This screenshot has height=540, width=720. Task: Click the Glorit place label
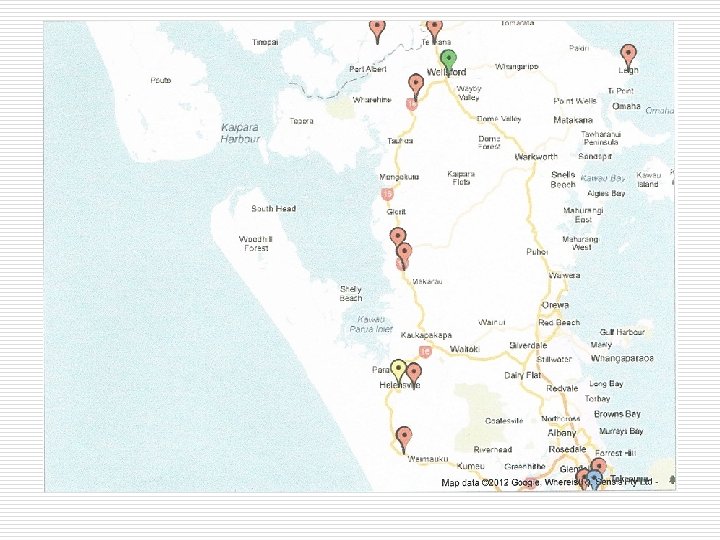[x=396, y=212]
